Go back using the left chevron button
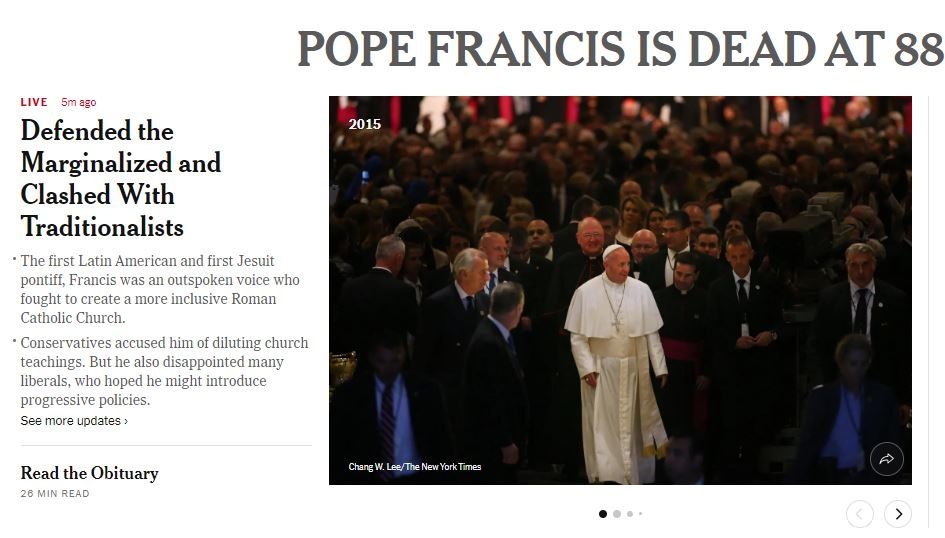Viewport: 945px width, 538px height. point(859,514)
